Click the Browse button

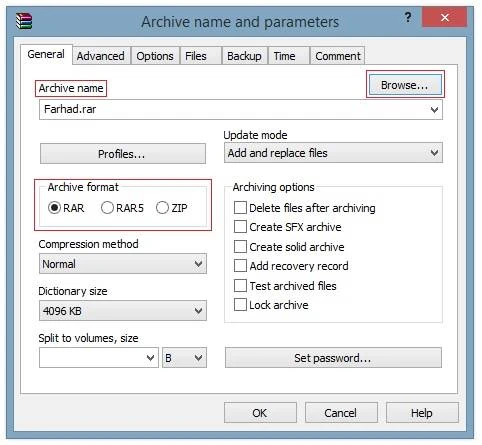(405, 85)
